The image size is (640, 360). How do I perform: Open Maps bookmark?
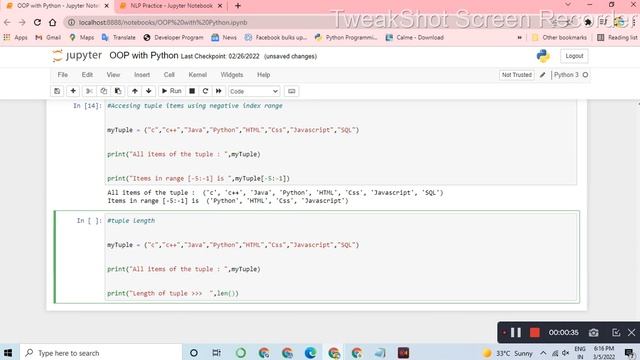[x=82, y=37]
